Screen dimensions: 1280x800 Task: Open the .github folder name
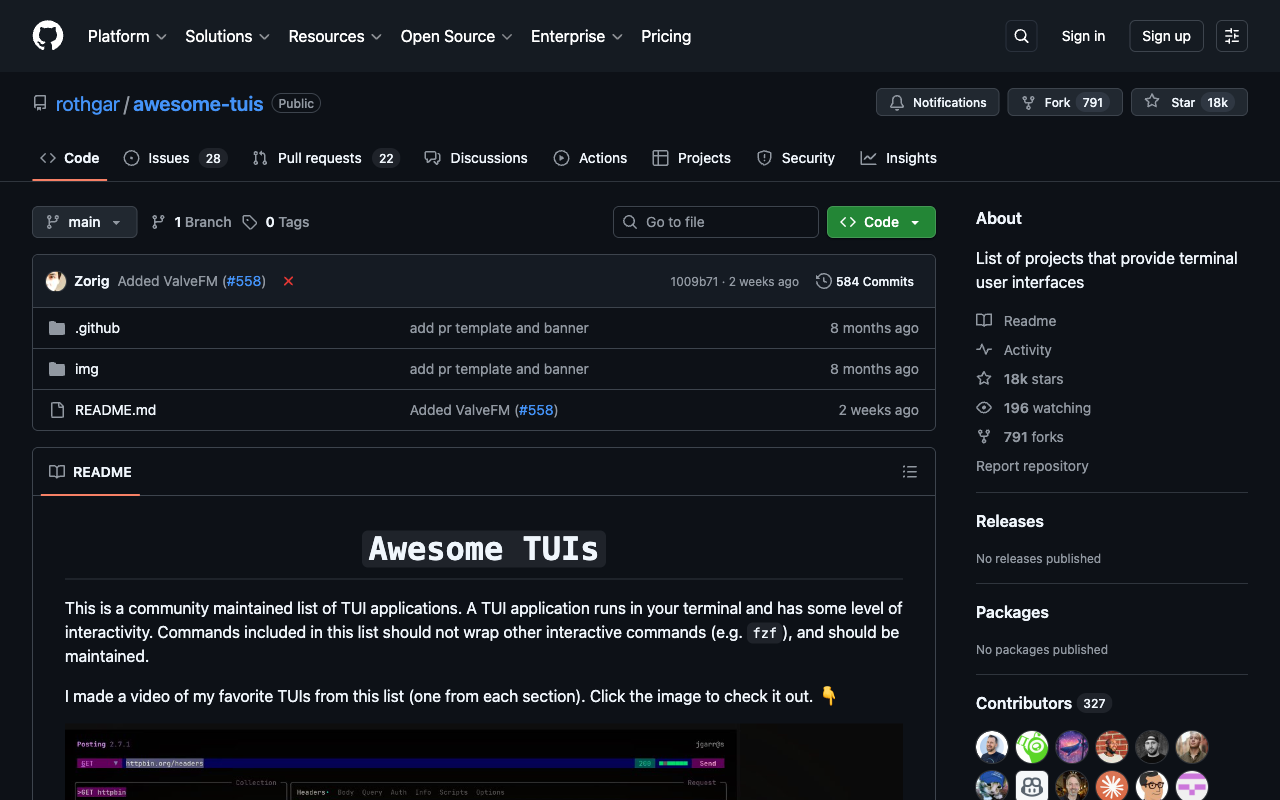(x=97, y=328)
